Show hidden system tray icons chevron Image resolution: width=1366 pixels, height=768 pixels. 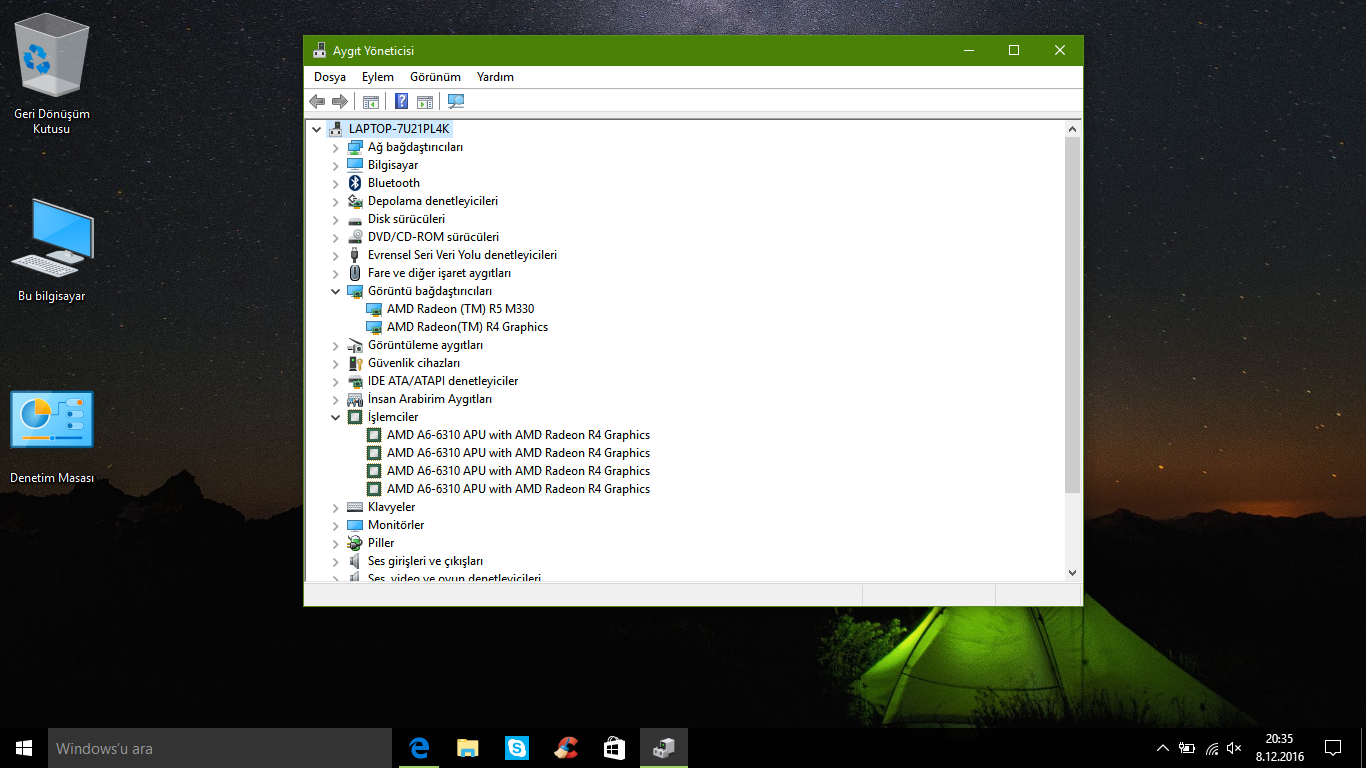coord(1162,748)
